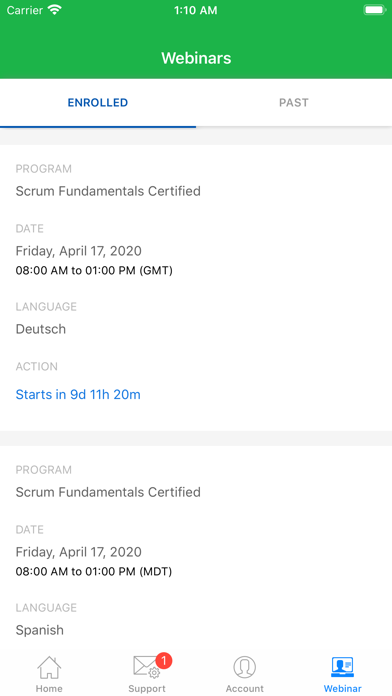Tap the Deutsch language value

[x=41, y=329]
